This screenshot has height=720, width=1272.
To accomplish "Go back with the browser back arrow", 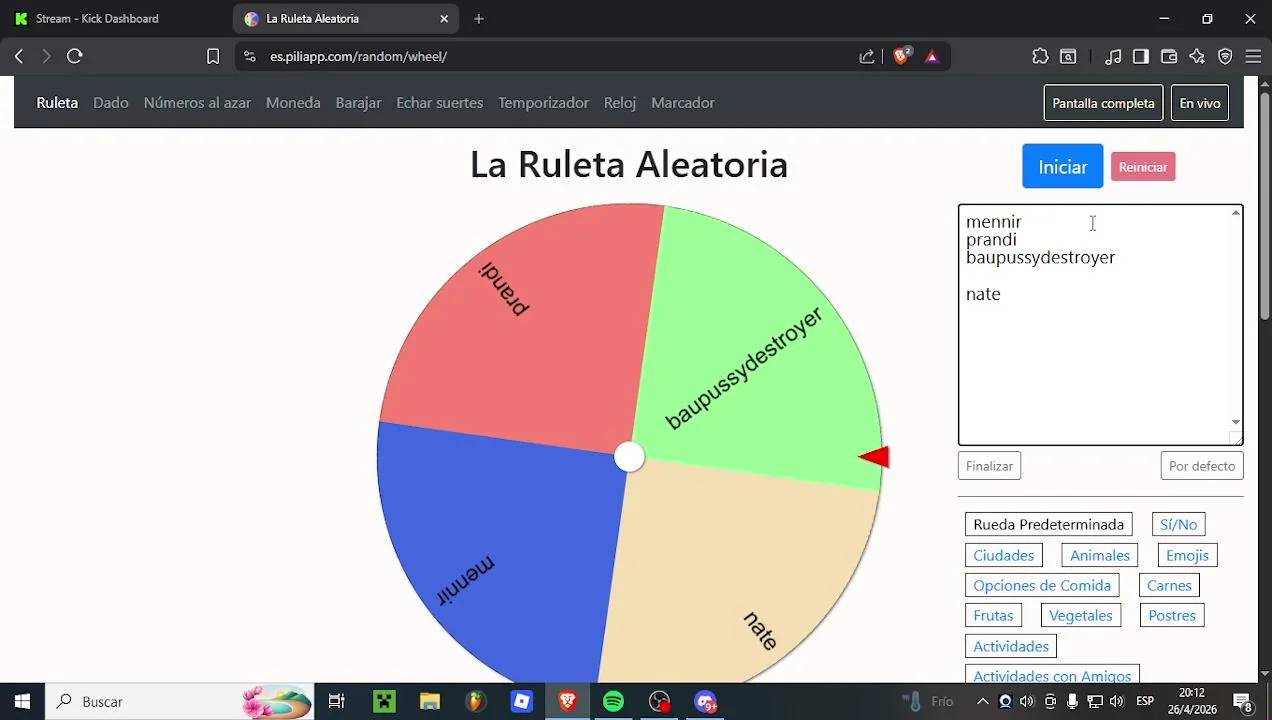I will point(19,57).
